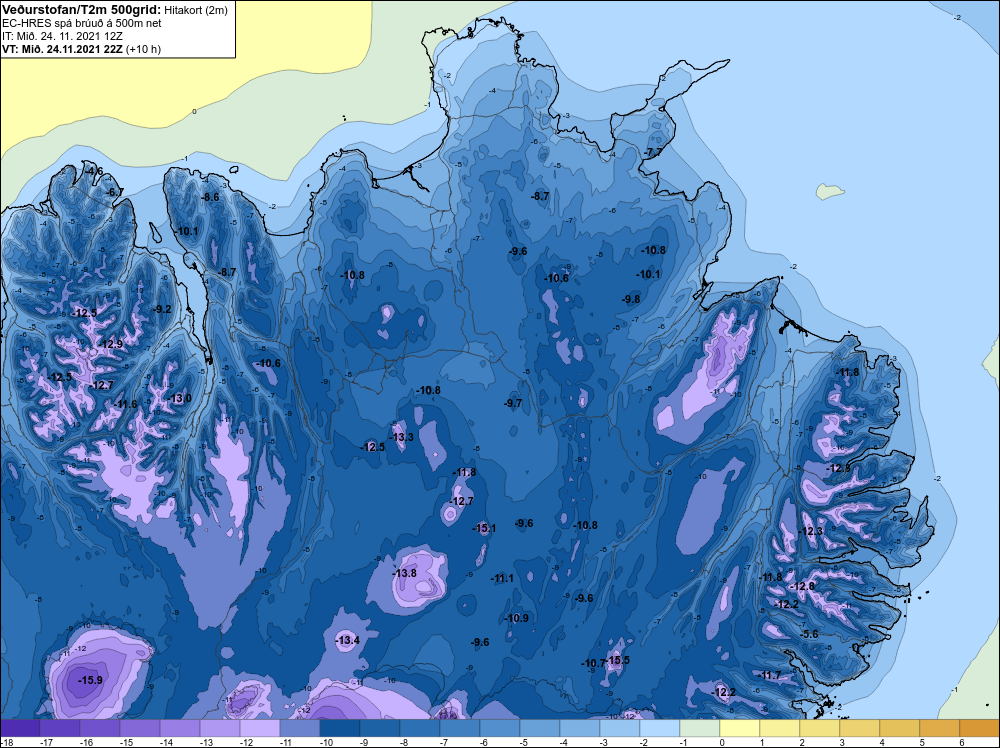Screen dimensions: 1000x748
Task: Select the -11.7 temperature reading
Action: tap(769, 675)
